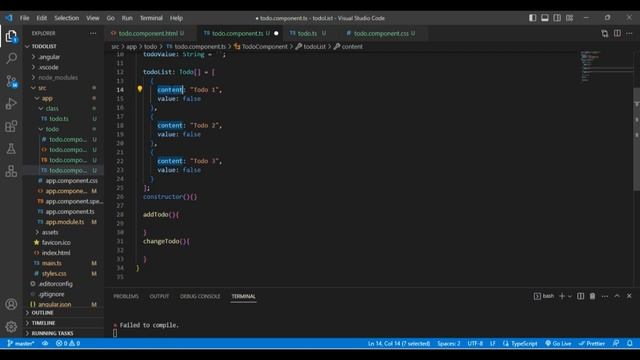Toggle the secondary side bar
This screenshot has width=640, height=360.
tap(557, 18)
